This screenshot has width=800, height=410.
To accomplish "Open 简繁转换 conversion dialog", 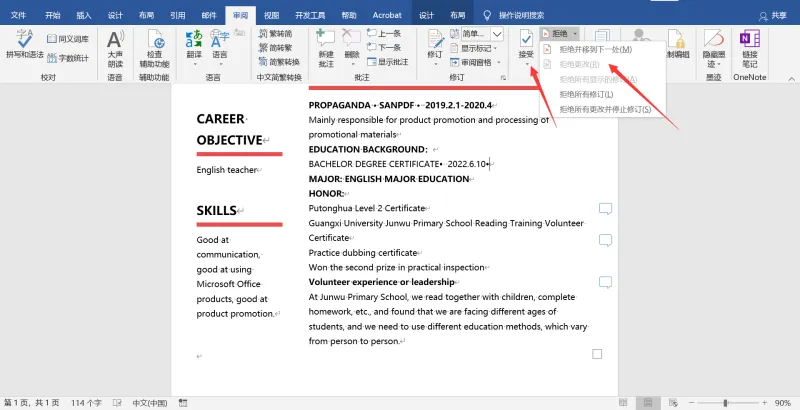I will coord(279,62).
